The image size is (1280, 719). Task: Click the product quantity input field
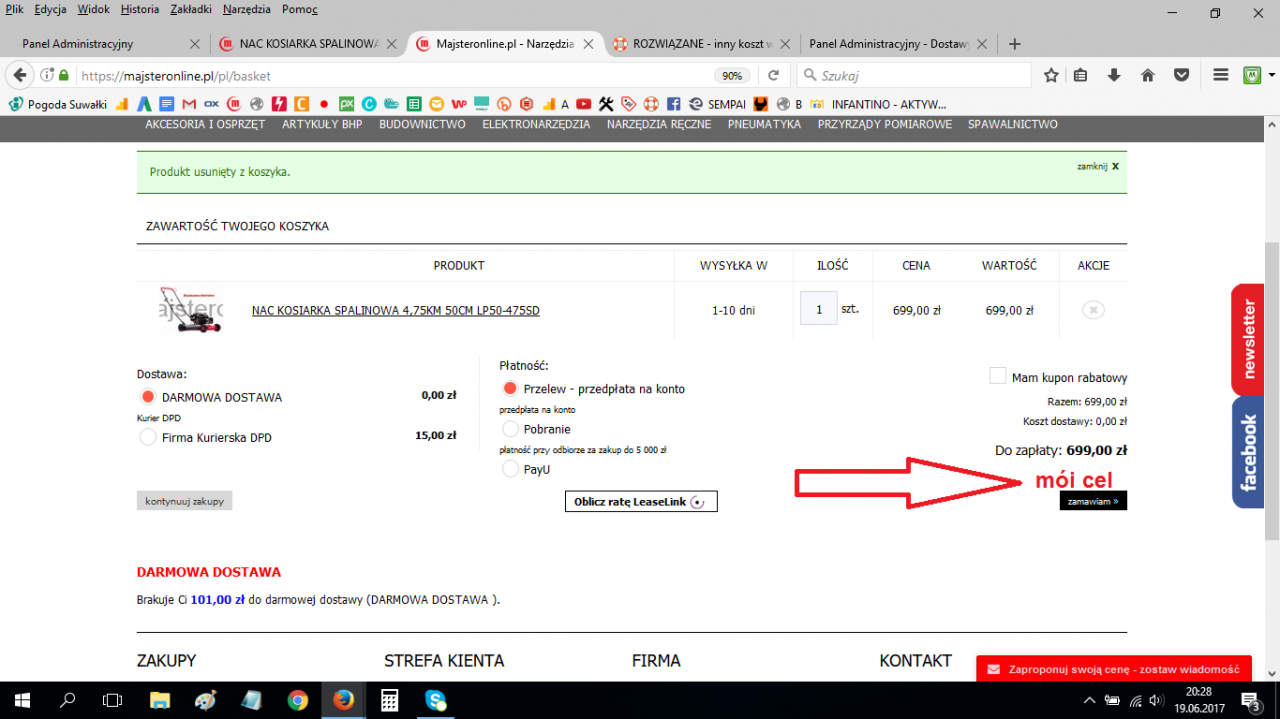pyautogui.click(x=818, y=309)
